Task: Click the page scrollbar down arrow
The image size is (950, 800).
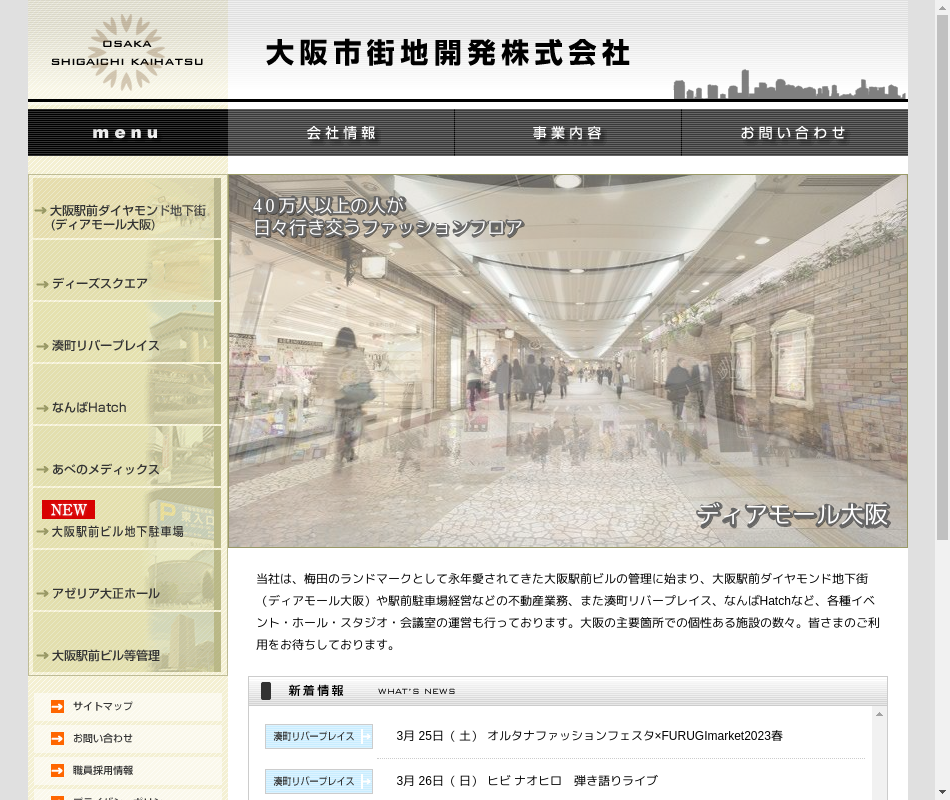Action: pos(942,792)
